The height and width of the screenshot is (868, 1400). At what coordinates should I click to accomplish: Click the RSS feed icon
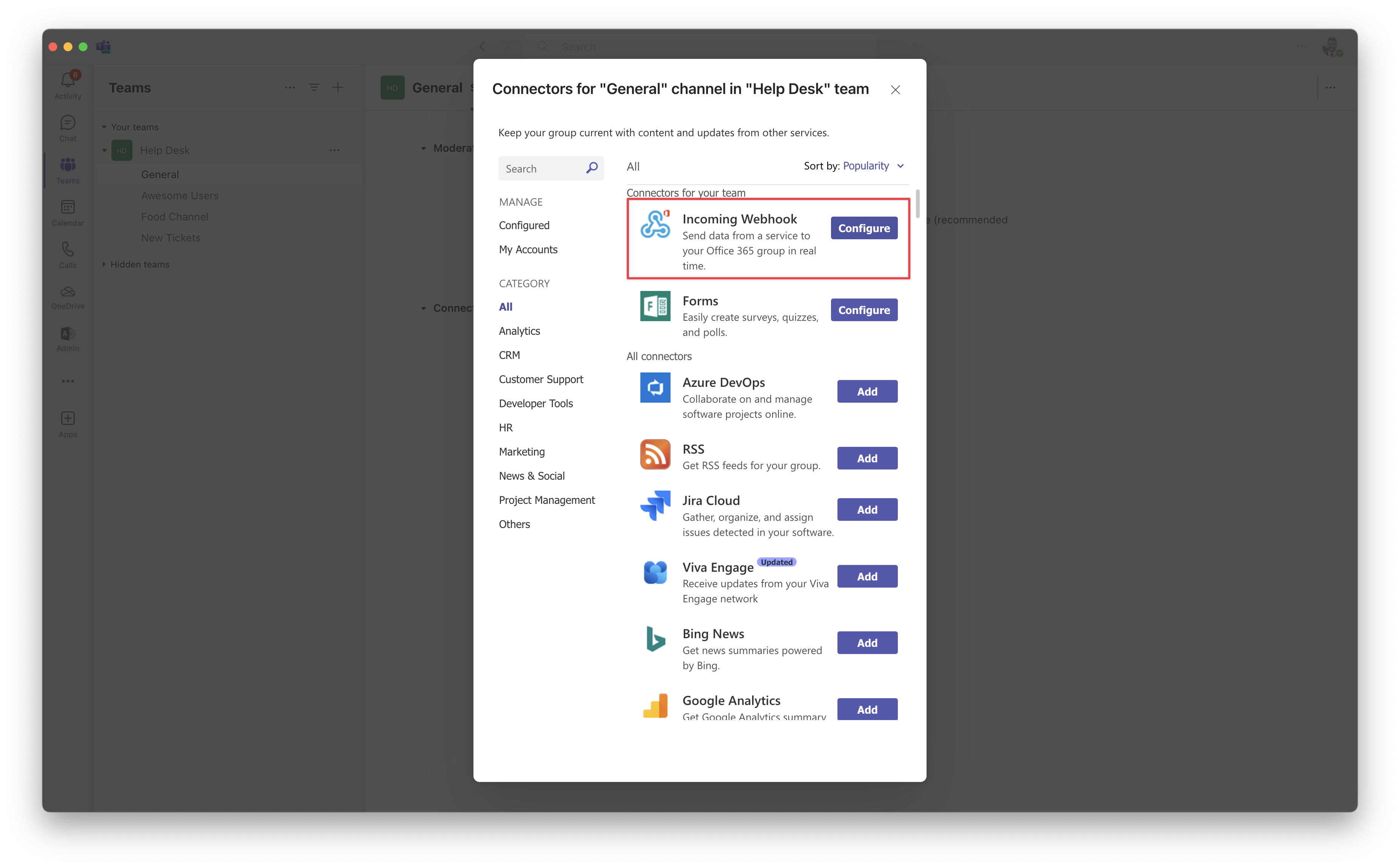[655, 454]
